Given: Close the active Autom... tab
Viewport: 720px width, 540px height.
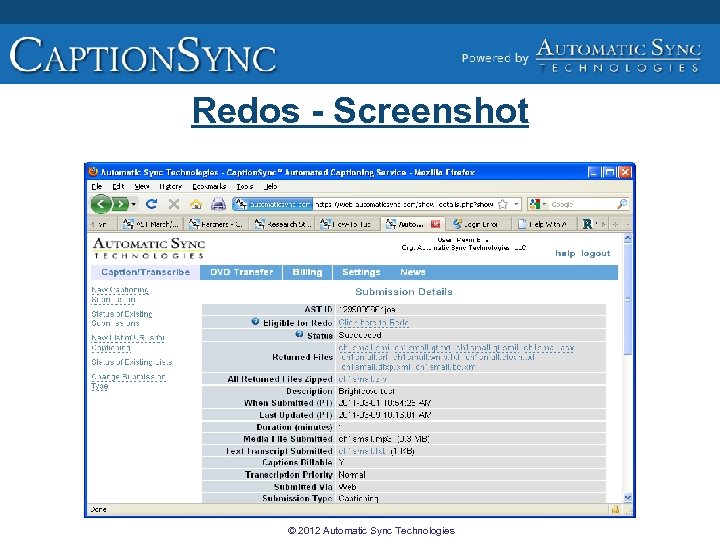Looking at the screenshot, I should (x=435, y=224).
